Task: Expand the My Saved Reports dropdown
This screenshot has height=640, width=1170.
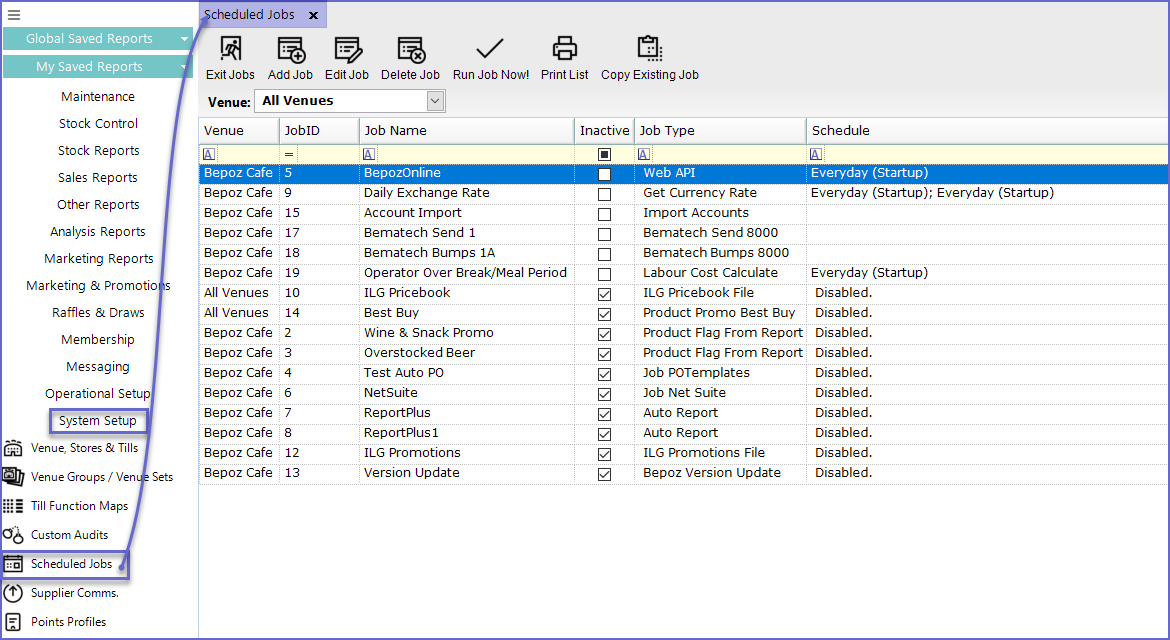Action: (x=184, y=67)
